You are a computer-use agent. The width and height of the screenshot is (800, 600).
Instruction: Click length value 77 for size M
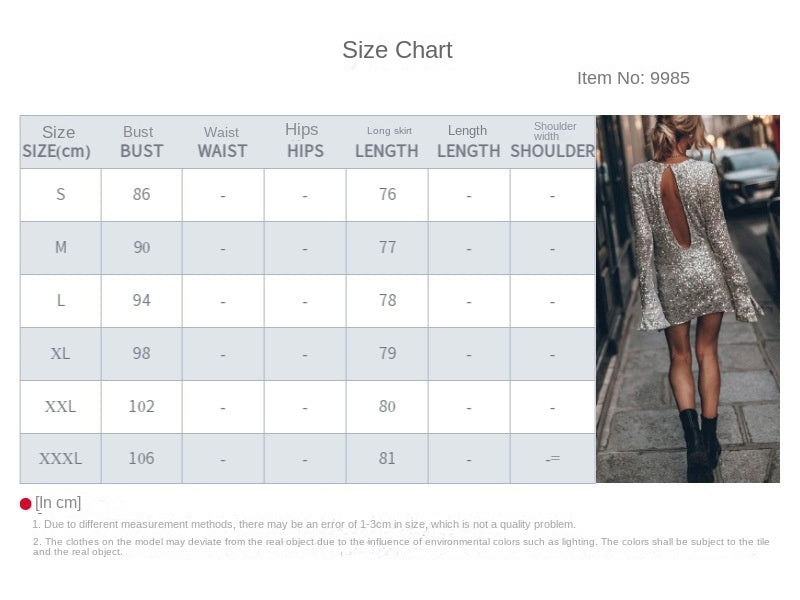pyautogui.click(x=387, y=247)
